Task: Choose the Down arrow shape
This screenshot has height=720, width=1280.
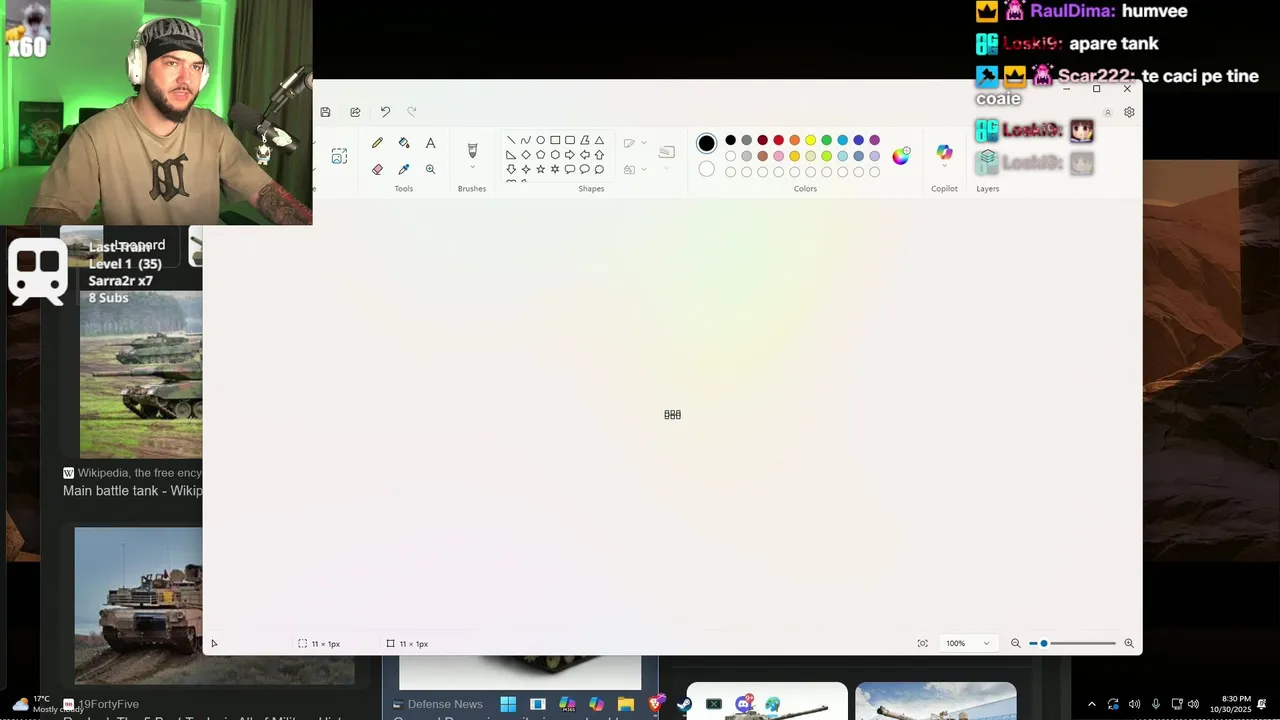Action: pyautogui.click(x=511, y=169)
